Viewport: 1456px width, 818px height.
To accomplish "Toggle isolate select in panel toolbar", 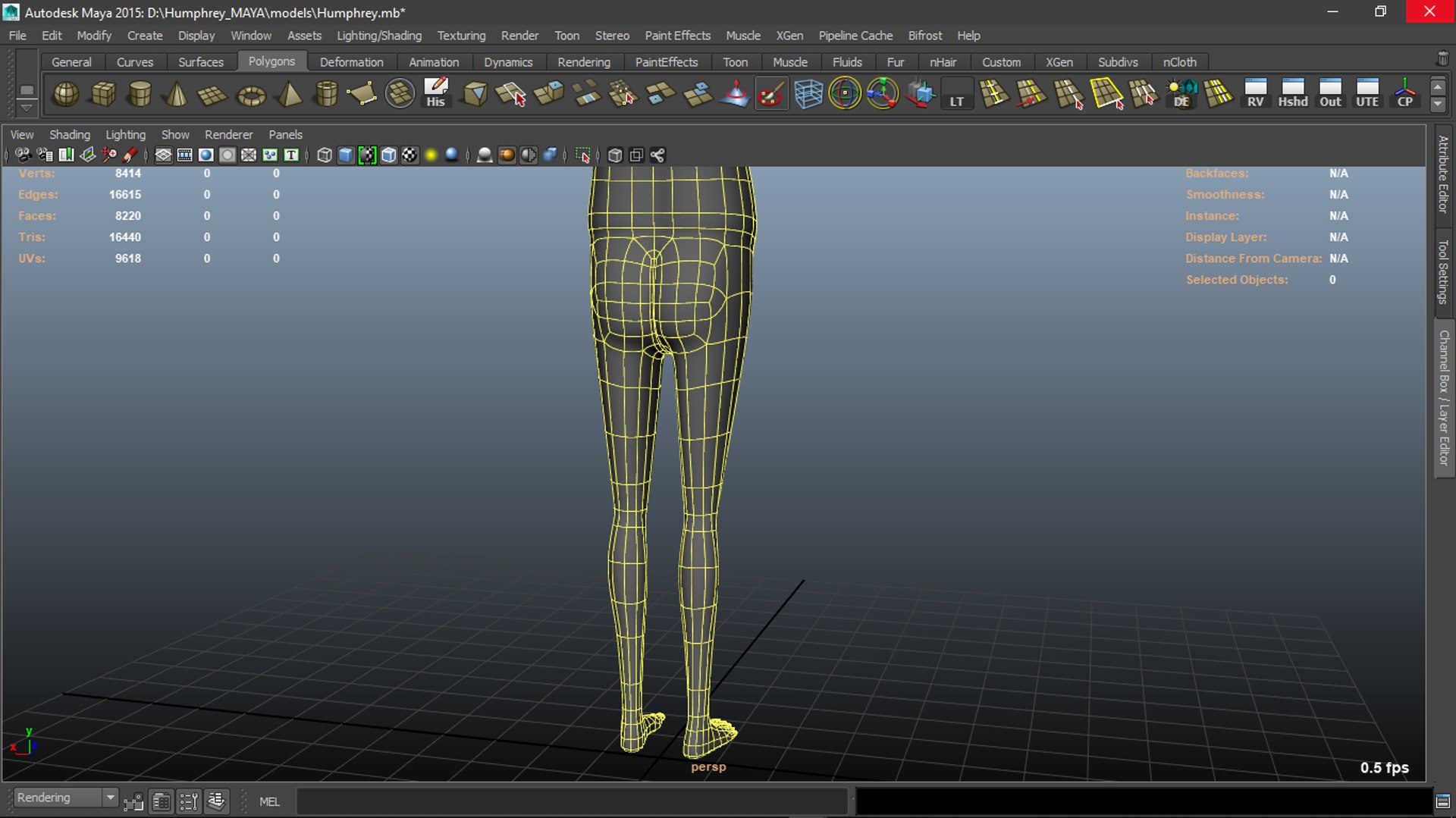I will pyautogui.click(x=582, y=155).
